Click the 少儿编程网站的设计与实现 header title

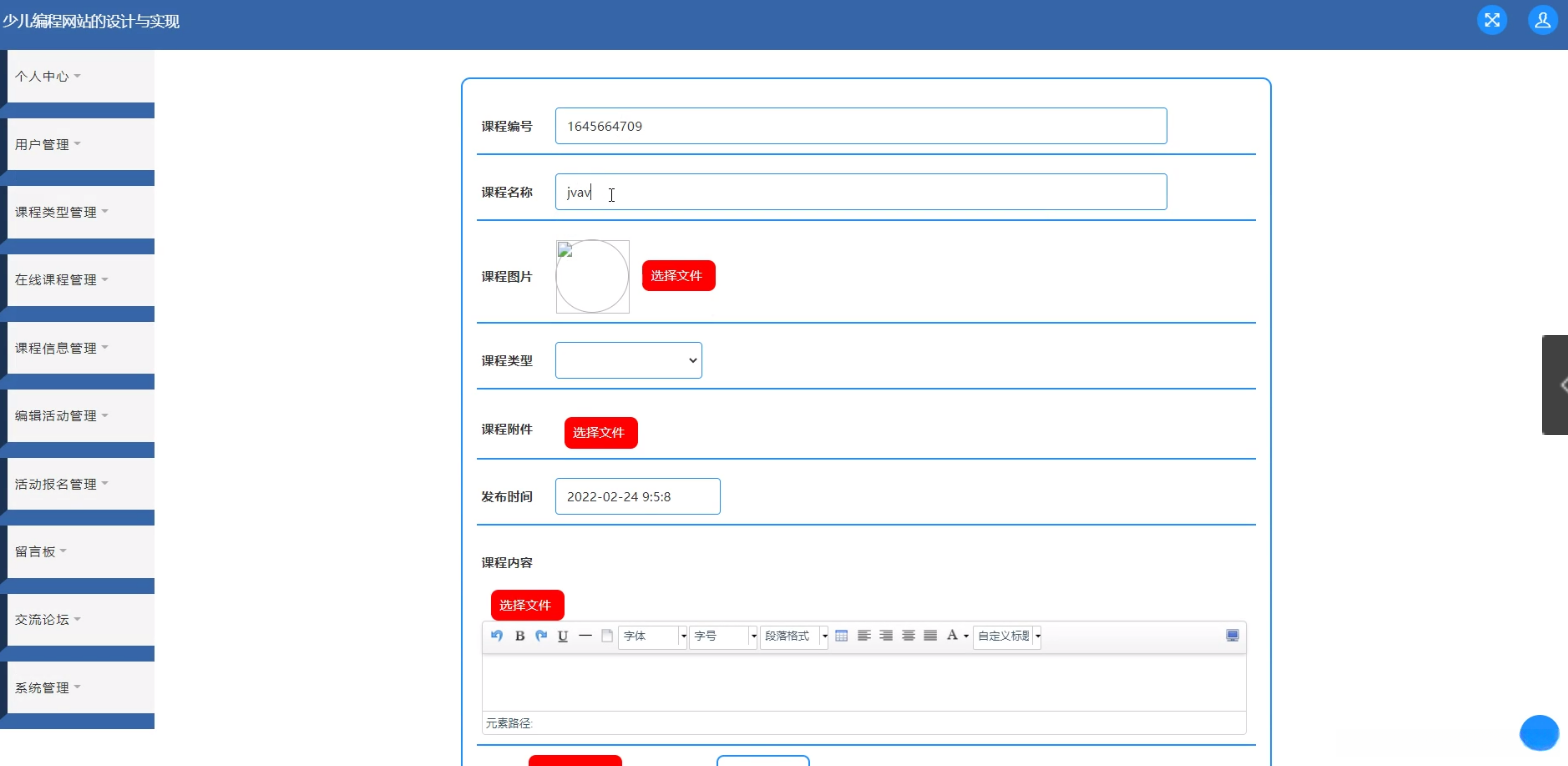coord(90,21)
